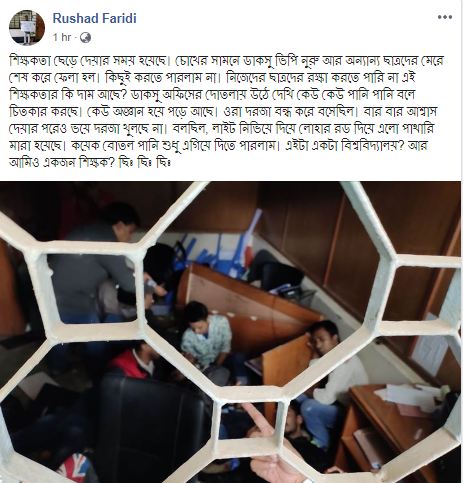Open the three-dot post options menu
463x483 pixels.
[445, 17]
